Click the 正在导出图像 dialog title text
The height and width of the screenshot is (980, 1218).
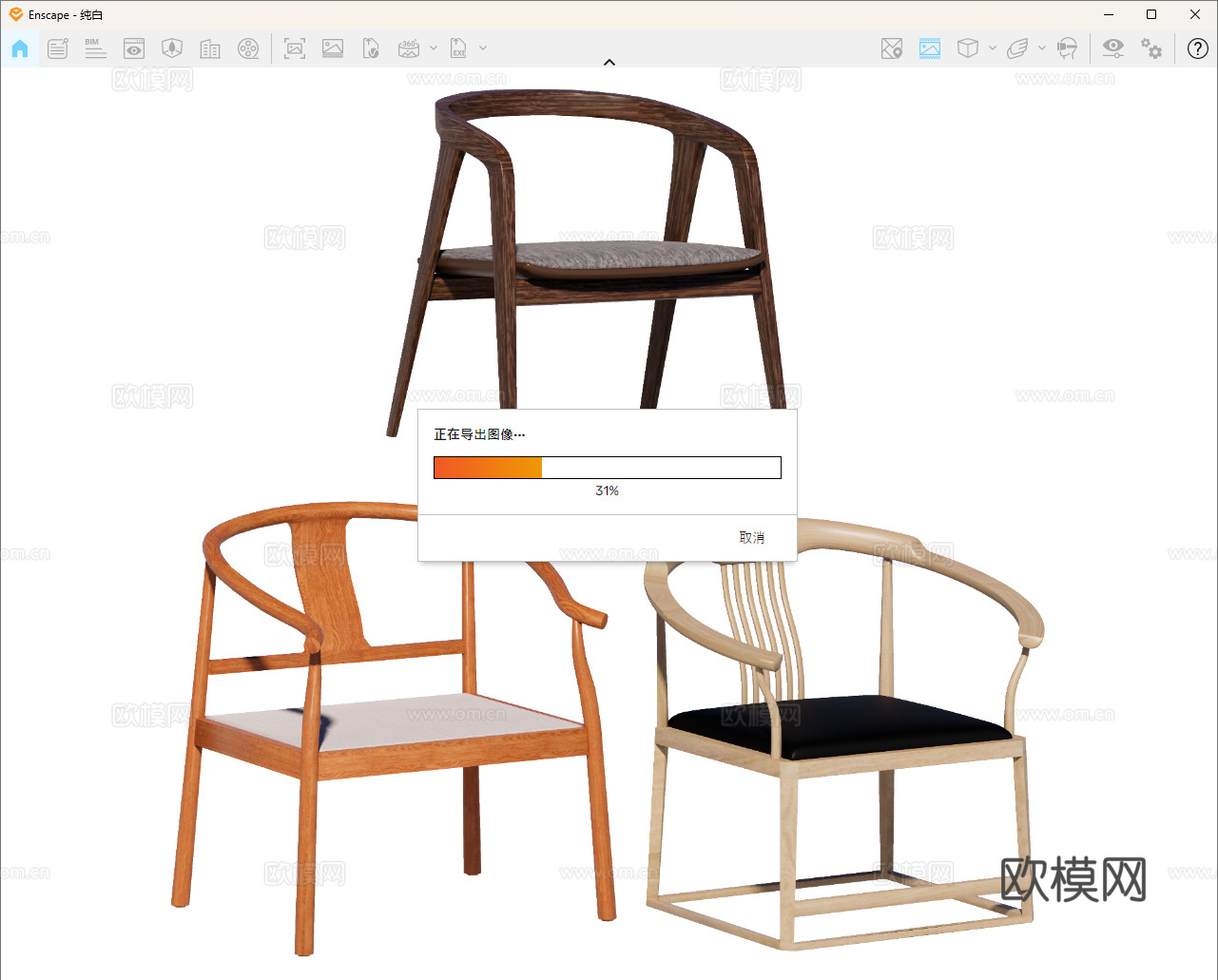[x=479, y=434]
